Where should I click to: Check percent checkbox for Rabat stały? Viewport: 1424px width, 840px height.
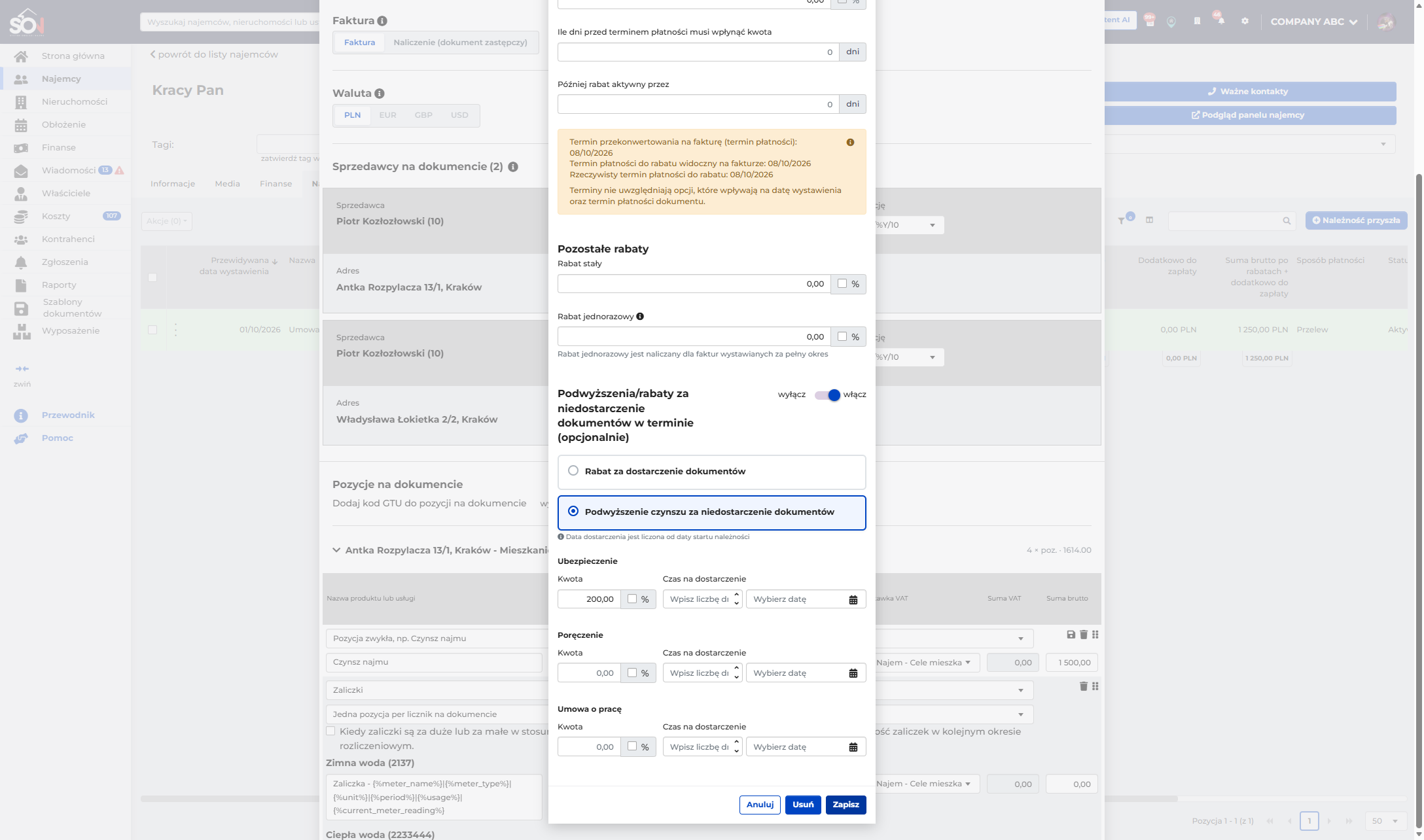pyautogui.click(x=842, y=284)
